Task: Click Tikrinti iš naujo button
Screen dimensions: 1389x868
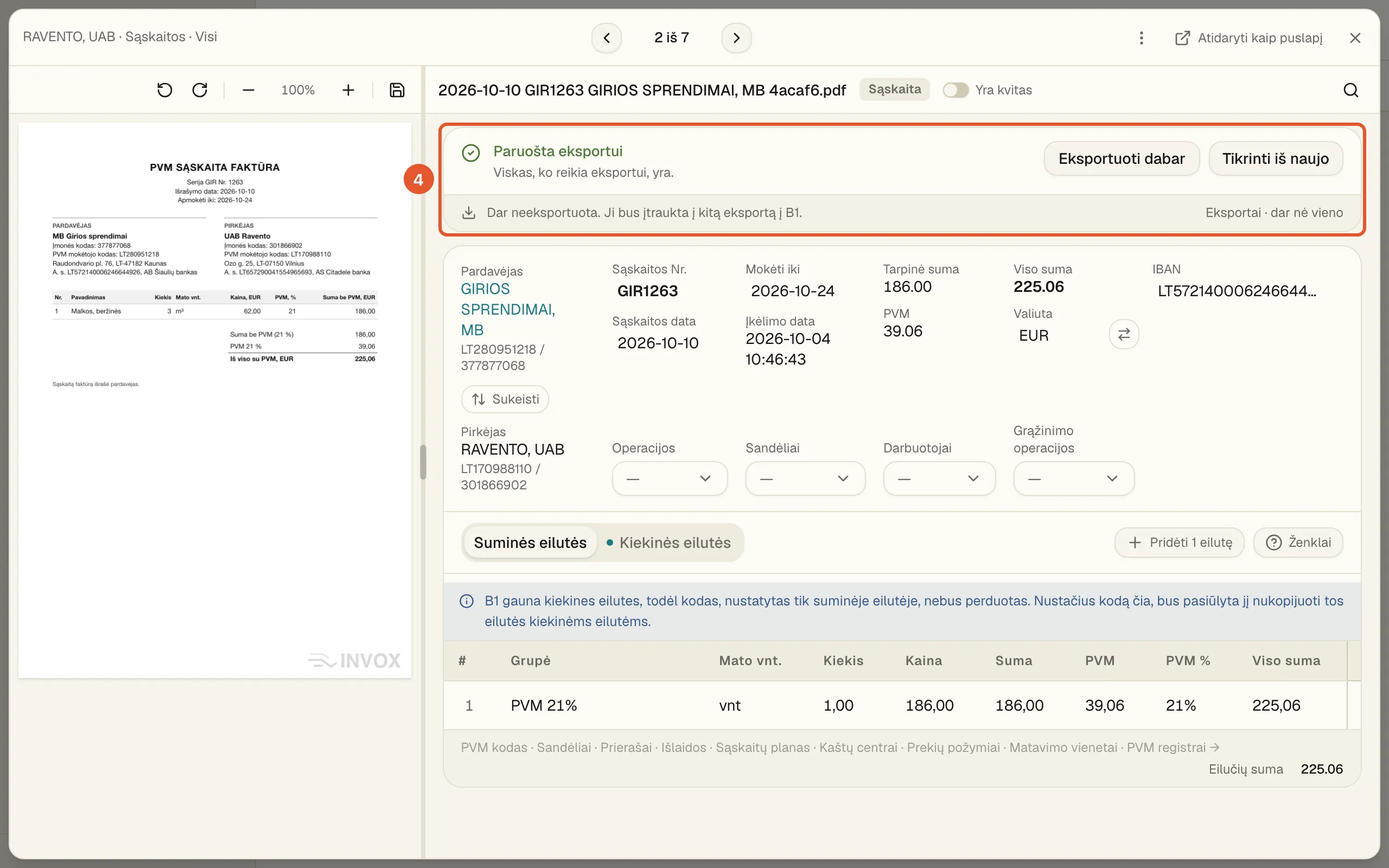Action: pos(1276,158)
